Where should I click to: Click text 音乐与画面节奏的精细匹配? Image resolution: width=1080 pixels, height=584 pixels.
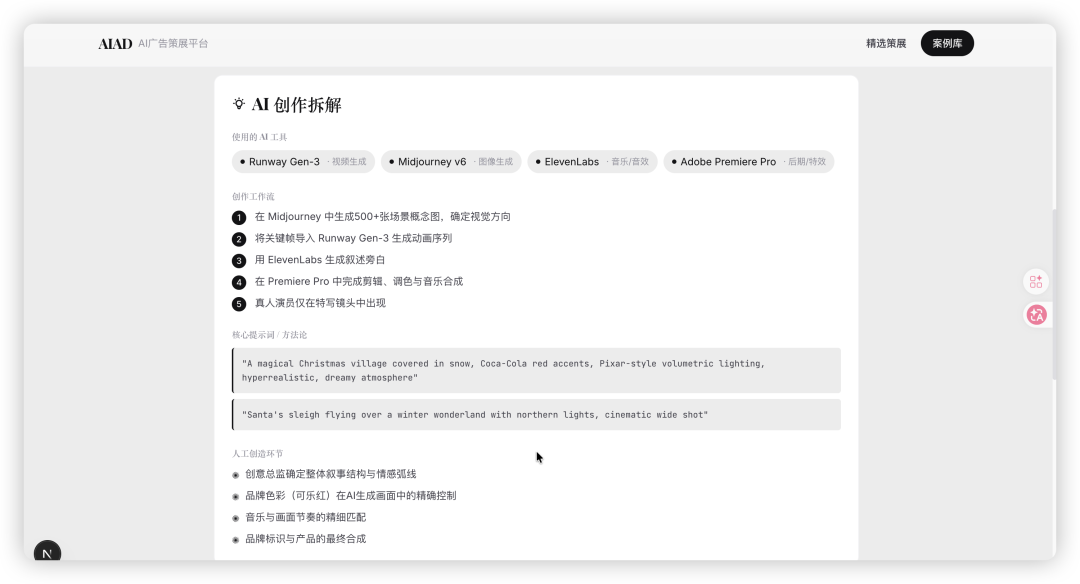coord(305,517)
